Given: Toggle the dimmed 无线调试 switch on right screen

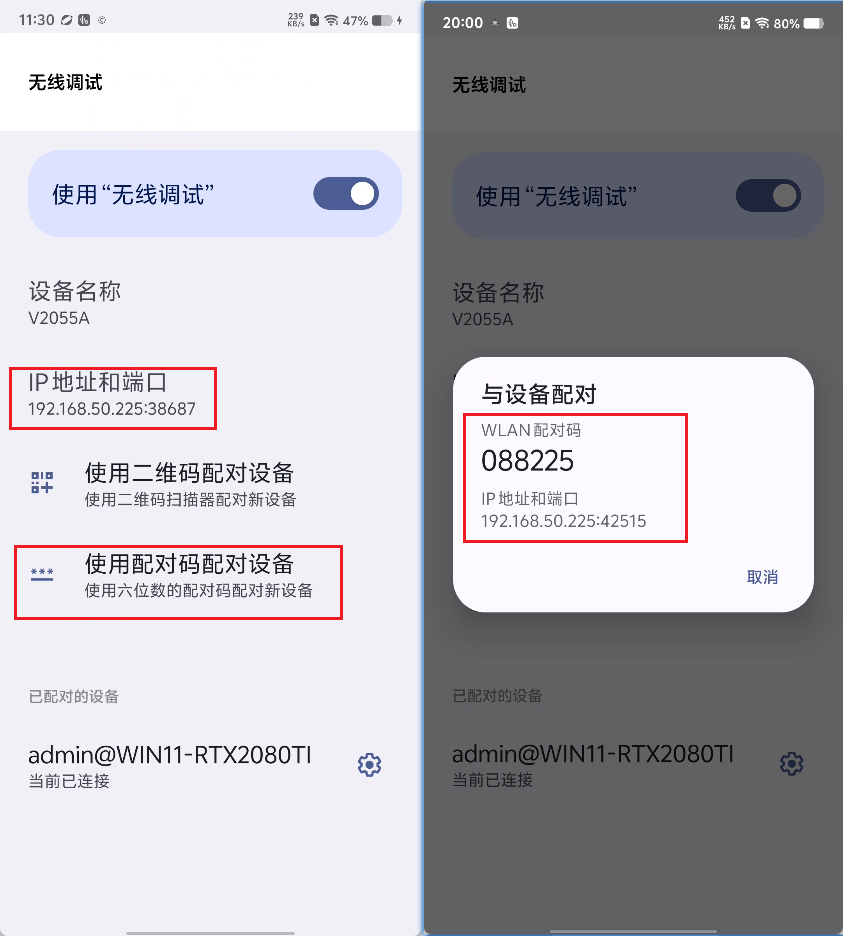Looking at the screenshot, I should pos(768,196).
